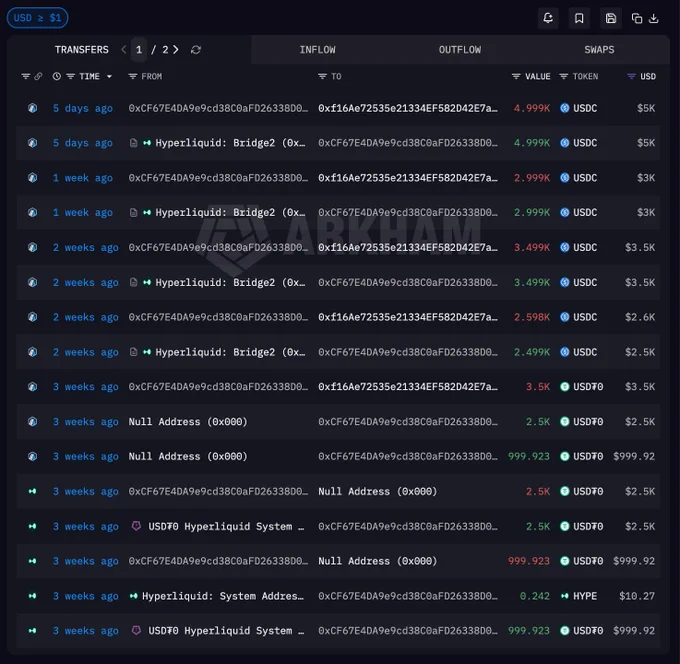Click '3 weeks ago' in the 3.5K USDT0 row
Image resolution: width=680 pixels, height=664 pixels.
(x=85, y=386)
